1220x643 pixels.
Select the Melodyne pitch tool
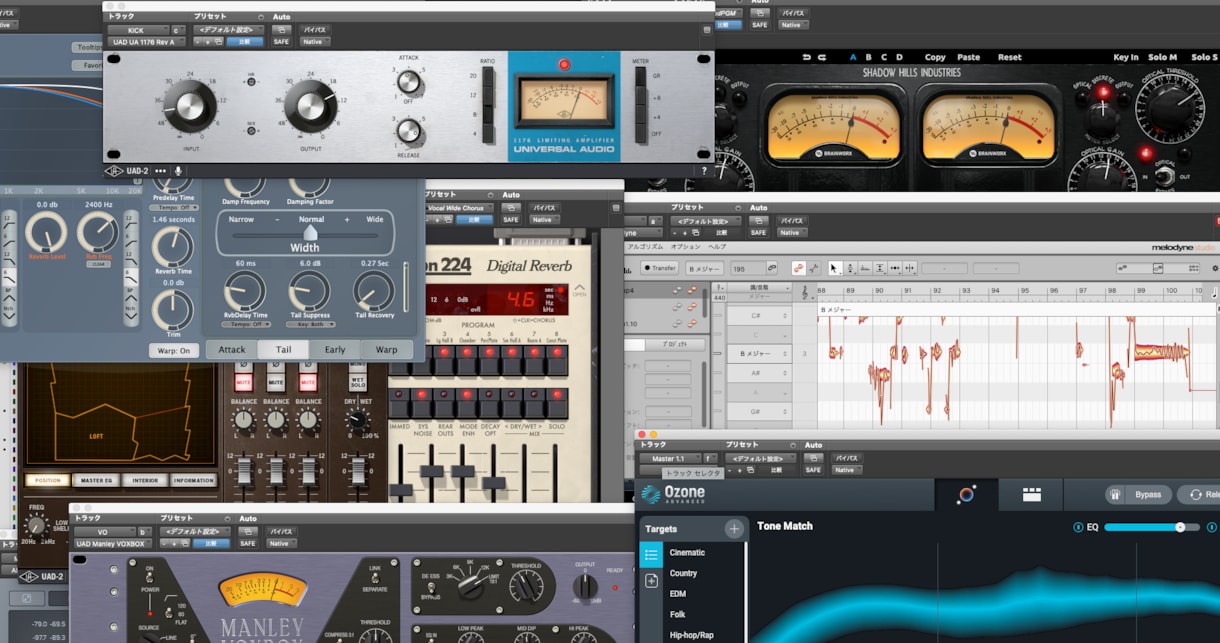tap(850, 268)
